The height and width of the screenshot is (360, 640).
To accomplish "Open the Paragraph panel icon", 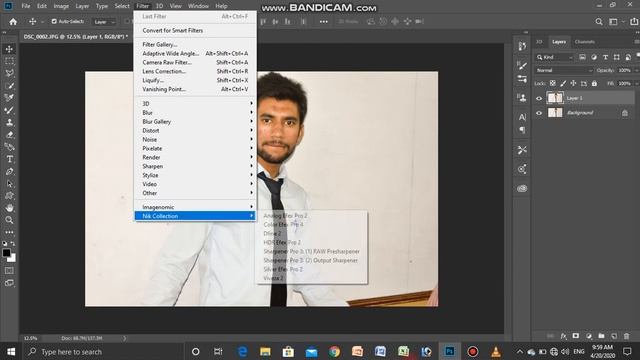I will [x=522, y=130].
